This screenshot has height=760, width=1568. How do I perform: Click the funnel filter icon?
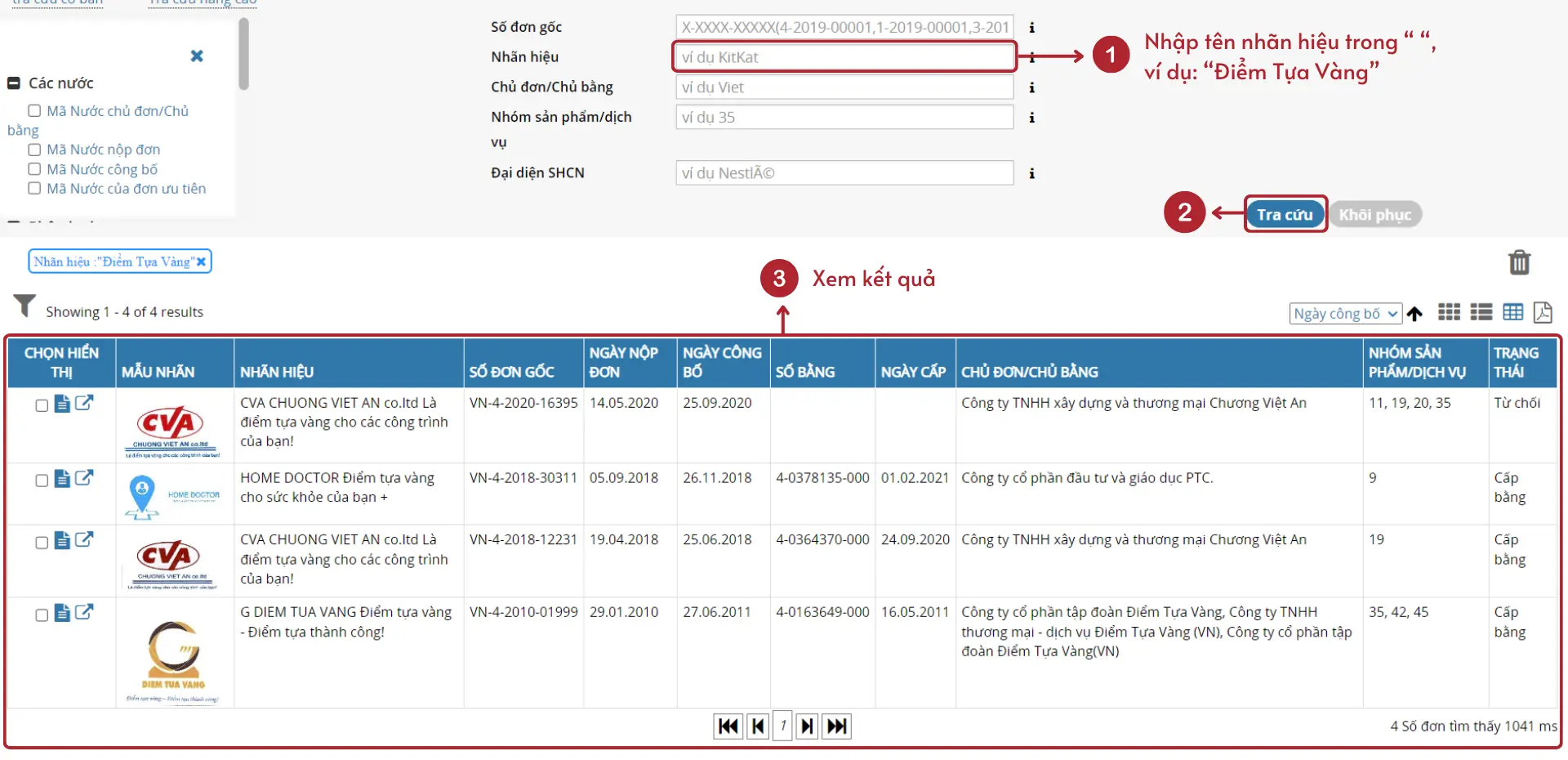click(24, 306)
